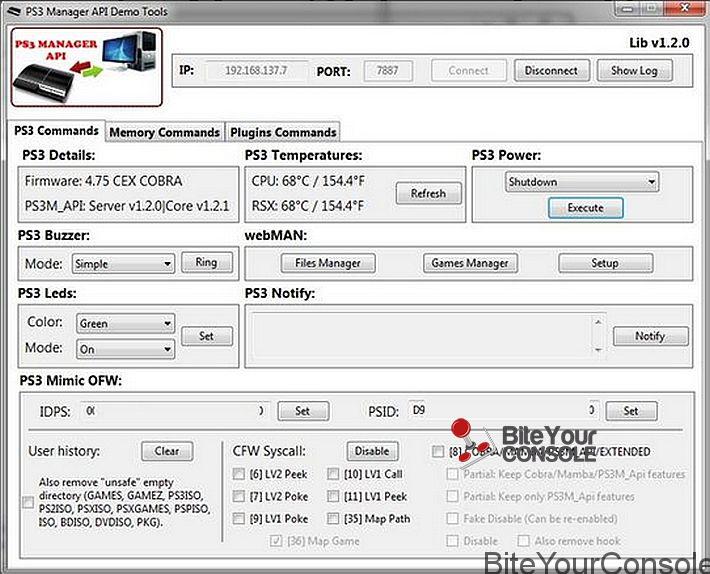Open webMAN Files Manager
The image size is (710, 574).
point(328,263)
